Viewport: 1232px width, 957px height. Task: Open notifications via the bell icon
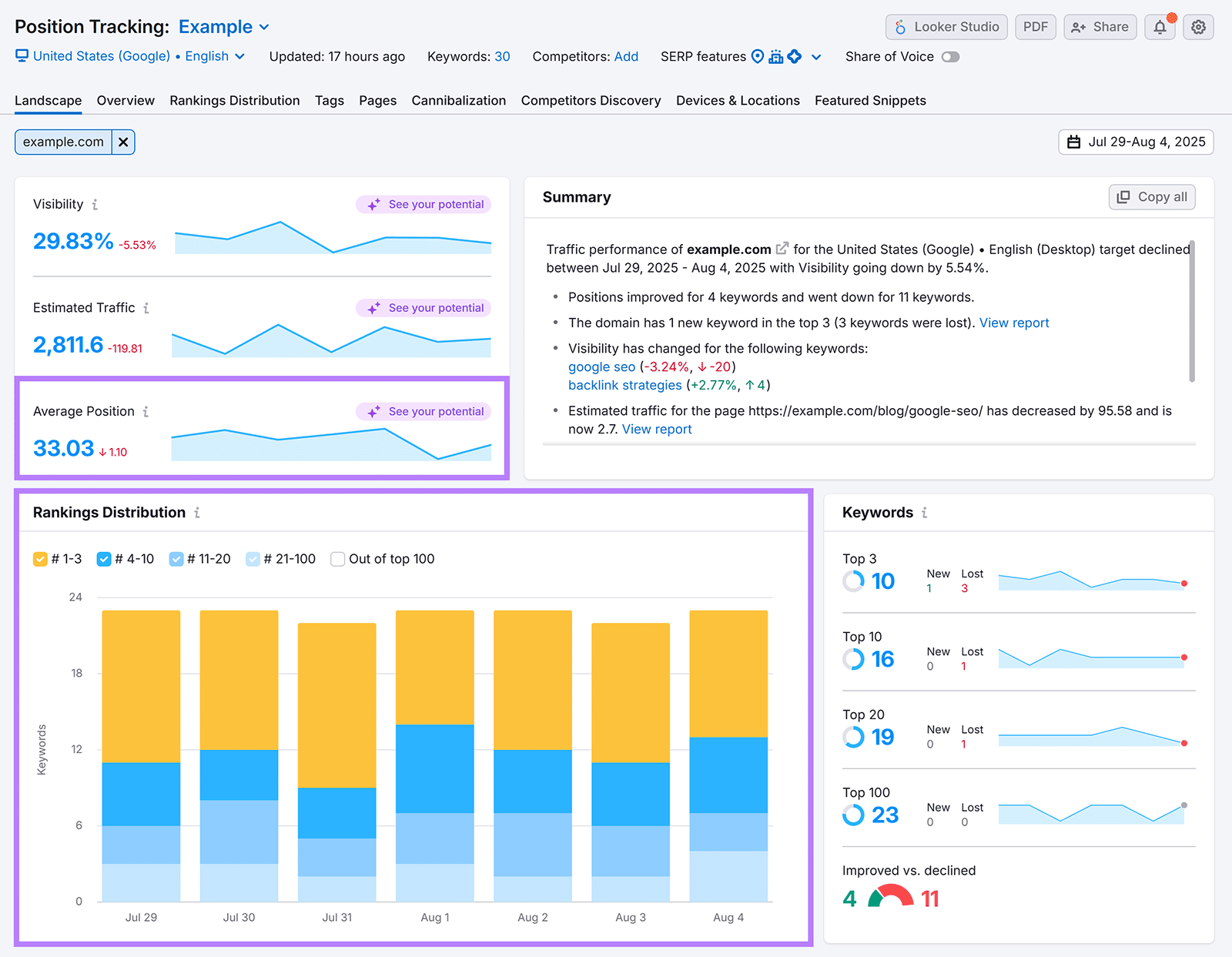tap(1160, 27)
